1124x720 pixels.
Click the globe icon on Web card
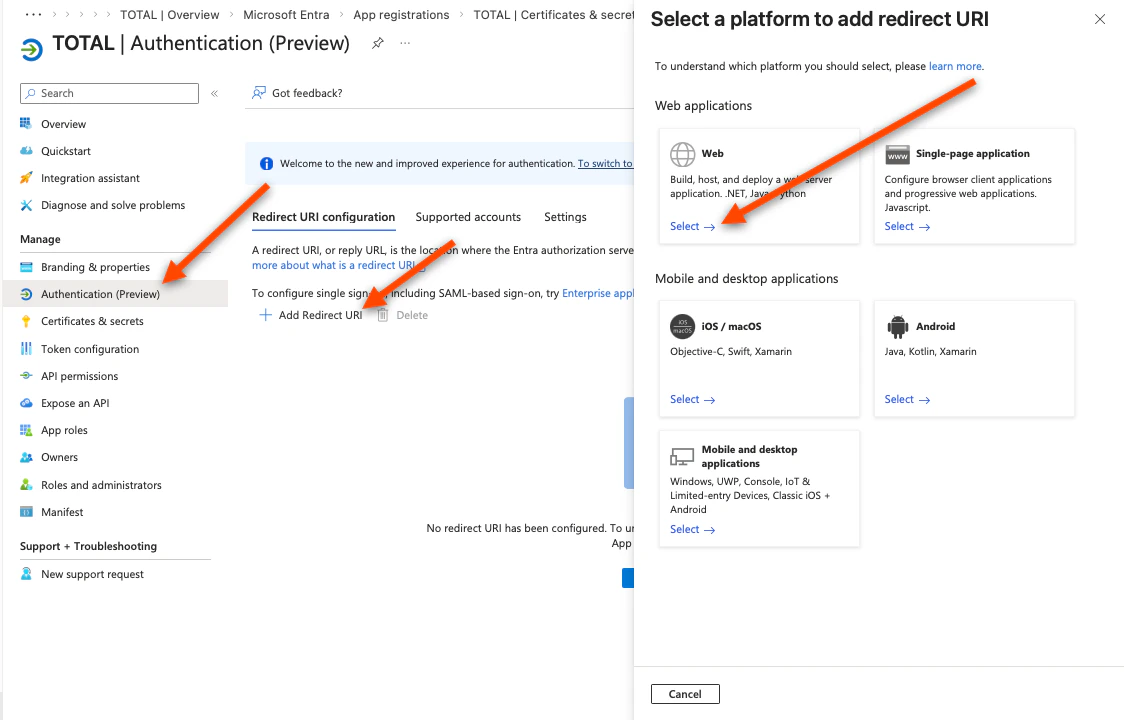tap(682, 154)
